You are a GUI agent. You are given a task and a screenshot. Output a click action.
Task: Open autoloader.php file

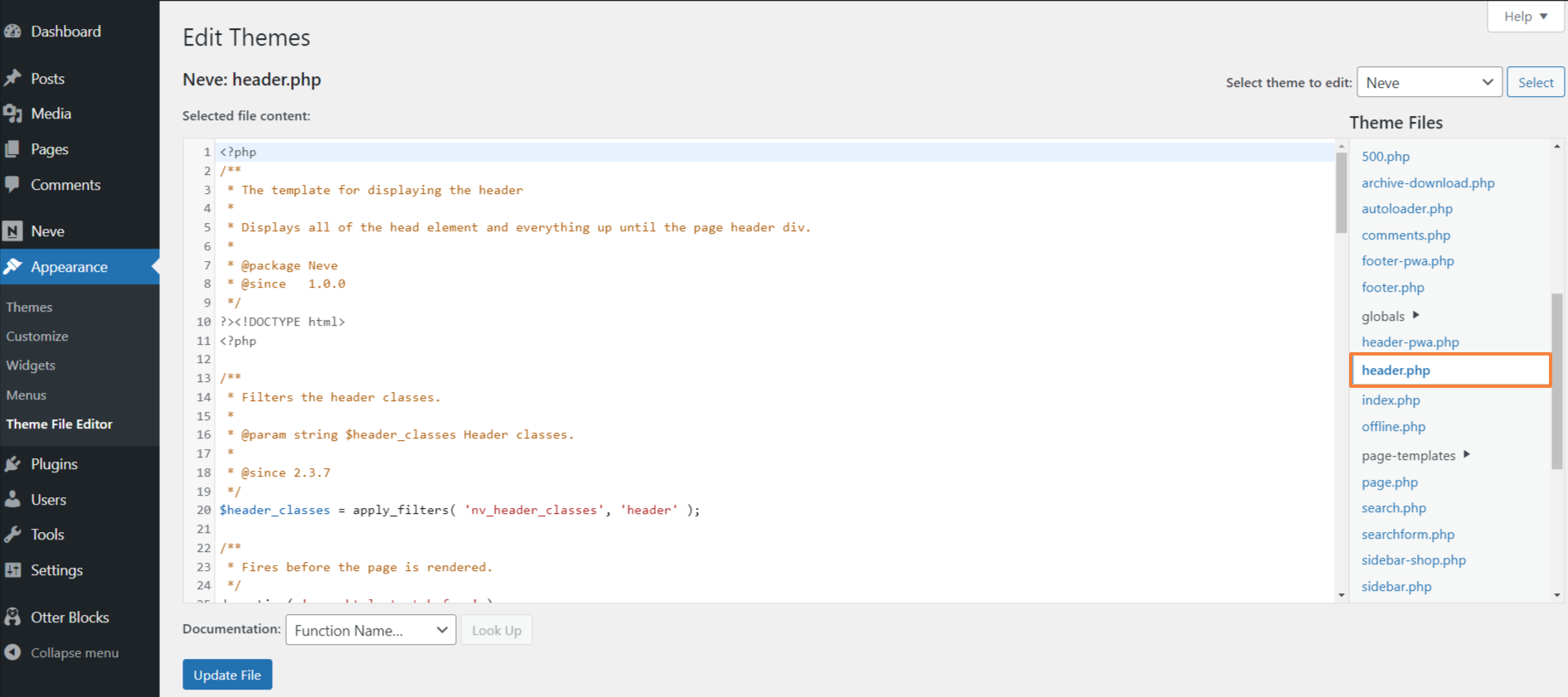(1406, 209)
